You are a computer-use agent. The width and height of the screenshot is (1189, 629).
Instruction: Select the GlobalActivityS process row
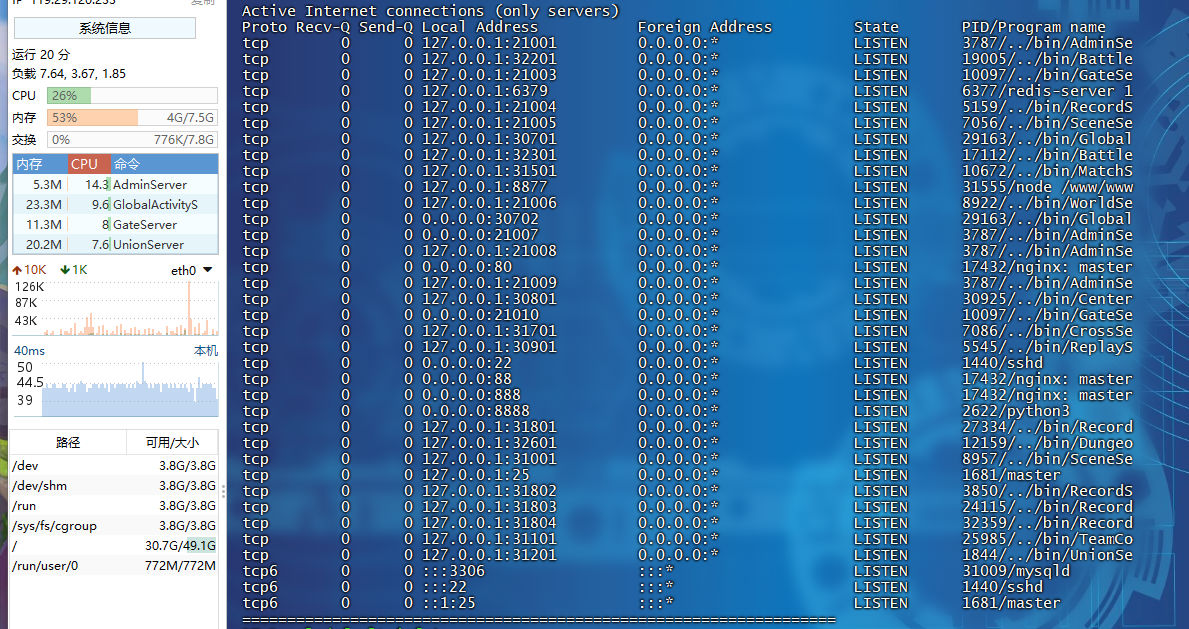click(115, 204)
